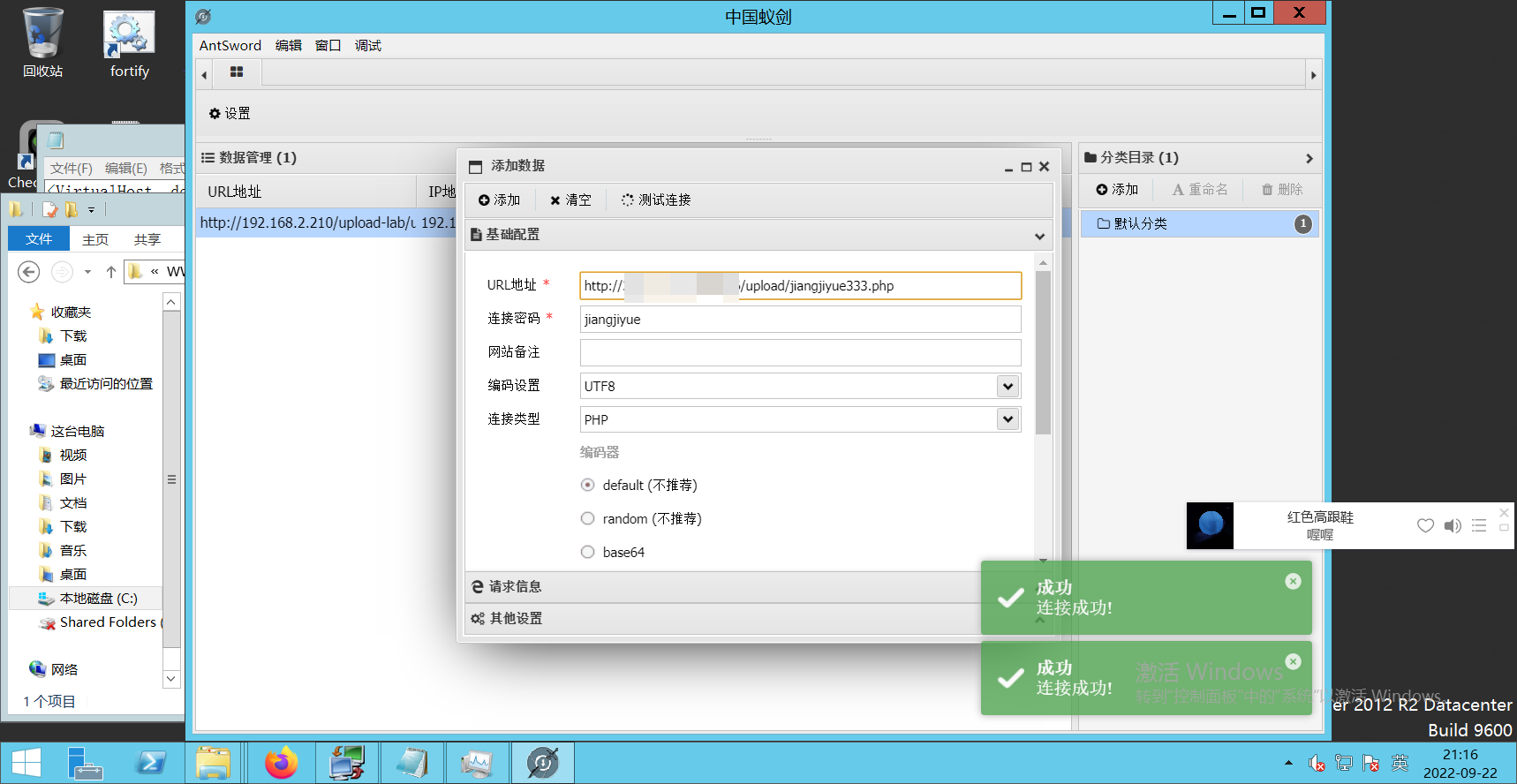Viewport: 1517px width, 784px height.
Task: Dismiss the upper success notification
Action: (x=1293, y=581)
